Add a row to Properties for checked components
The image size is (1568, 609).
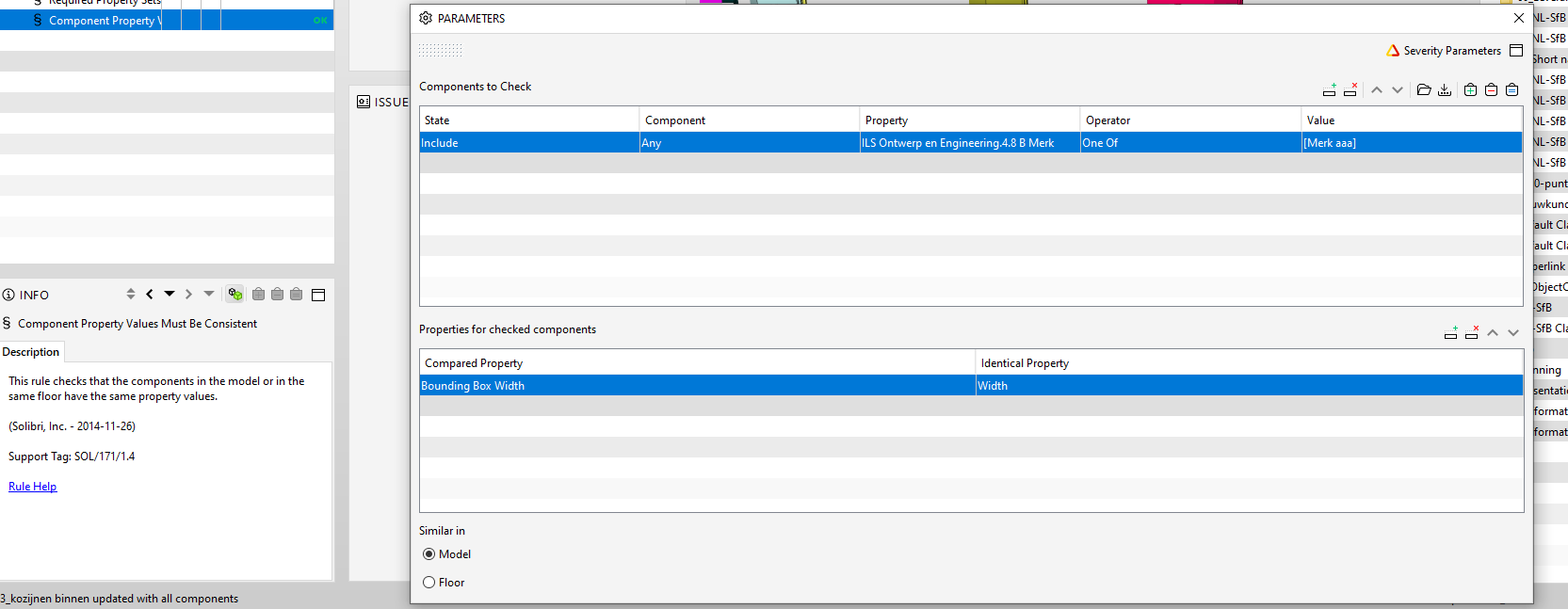coord(1450,333)
